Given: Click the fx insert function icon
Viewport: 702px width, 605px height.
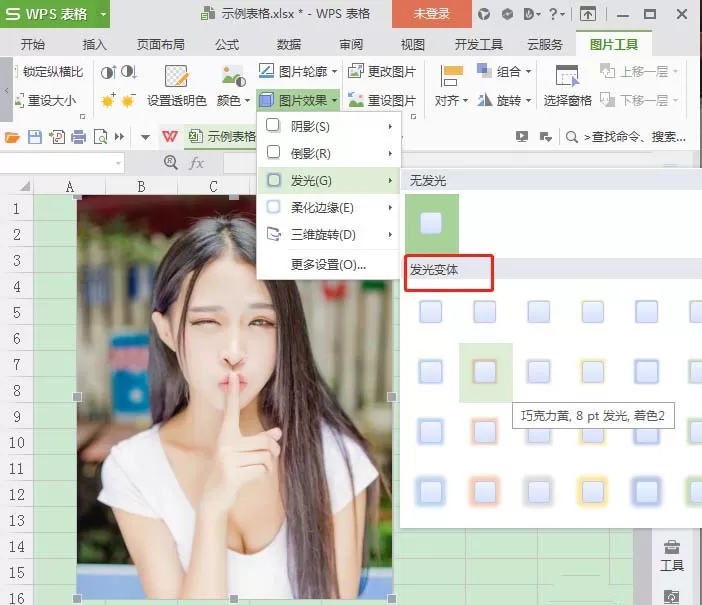Looking at the screenshot, I should click(x=196, y=163).
